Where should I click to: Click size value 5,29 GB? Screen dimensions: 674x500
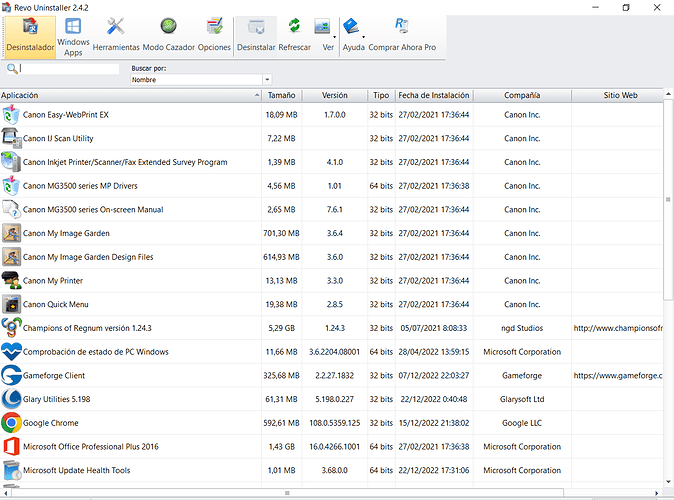(x=282, y=328)
